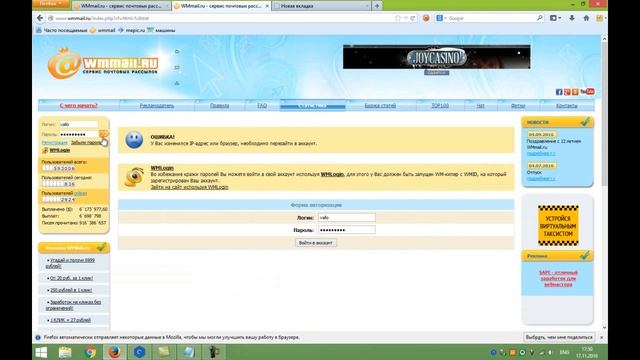Open a new tab with plus button
640x360 pixels.
point(377,6)
